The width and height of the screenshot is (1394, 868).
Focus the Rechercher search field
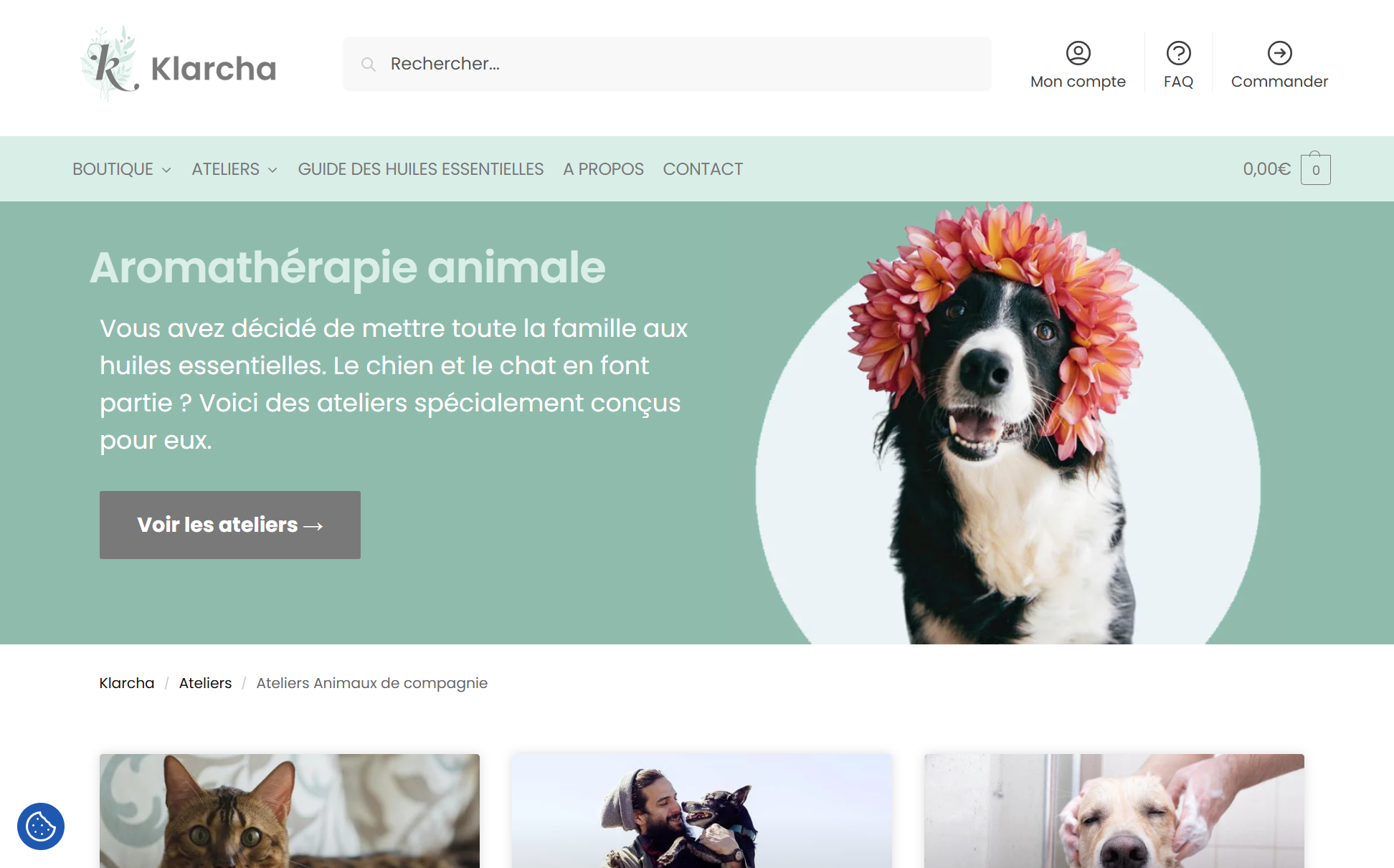667,64
